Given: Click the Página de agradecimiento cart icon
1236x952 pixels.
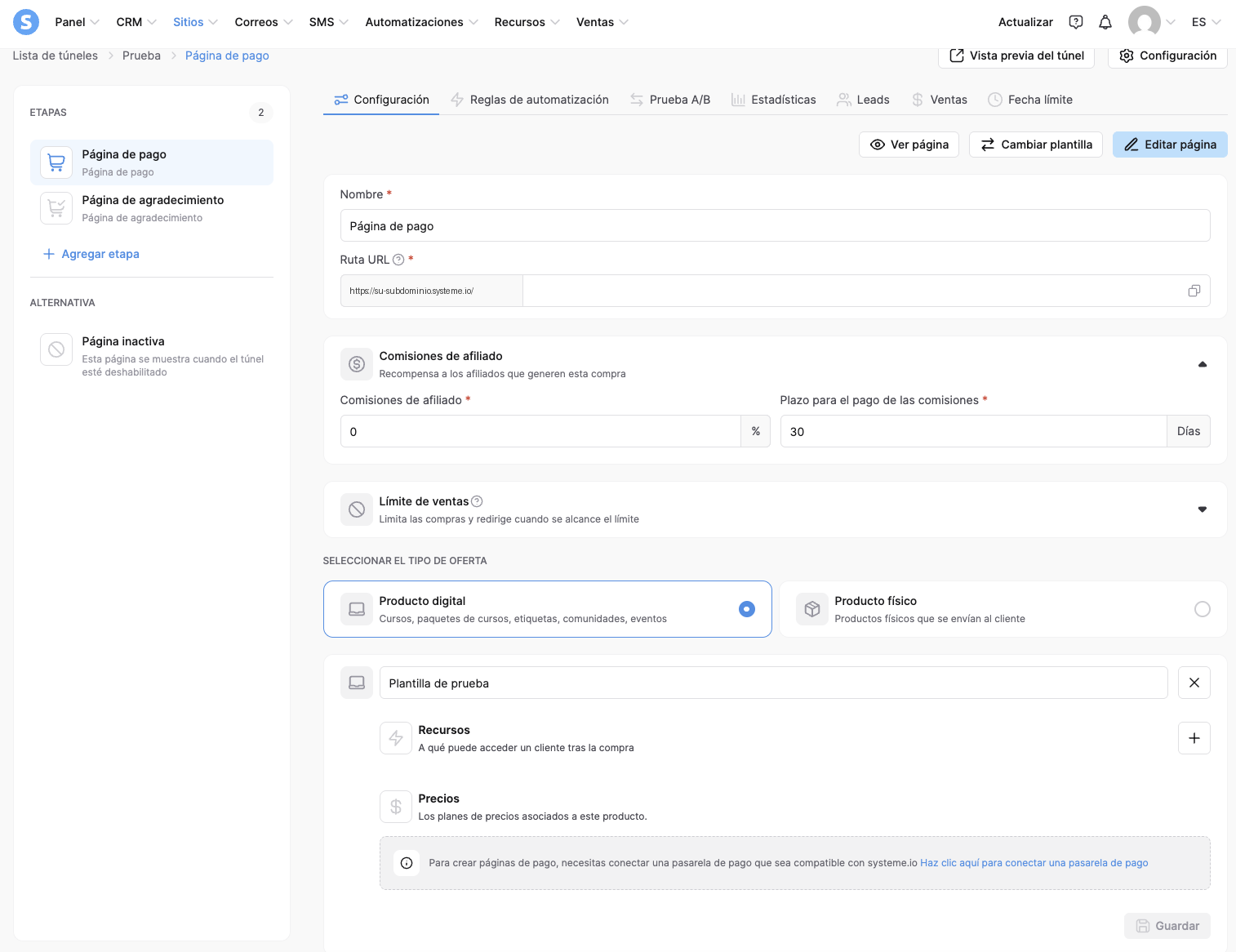Looking at the screenshot, I should 56,208.
